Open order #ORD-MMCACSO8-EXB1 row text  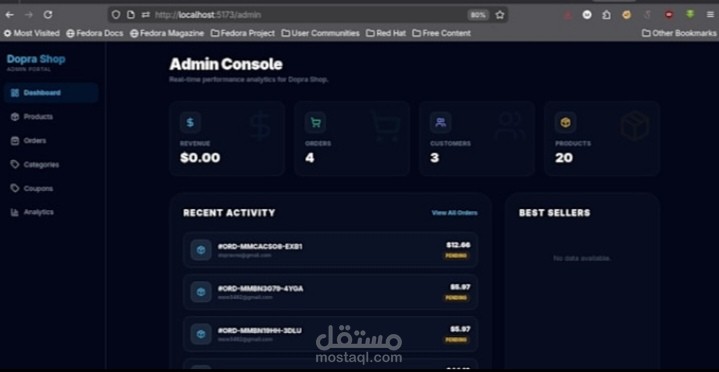tap(260, 247)
